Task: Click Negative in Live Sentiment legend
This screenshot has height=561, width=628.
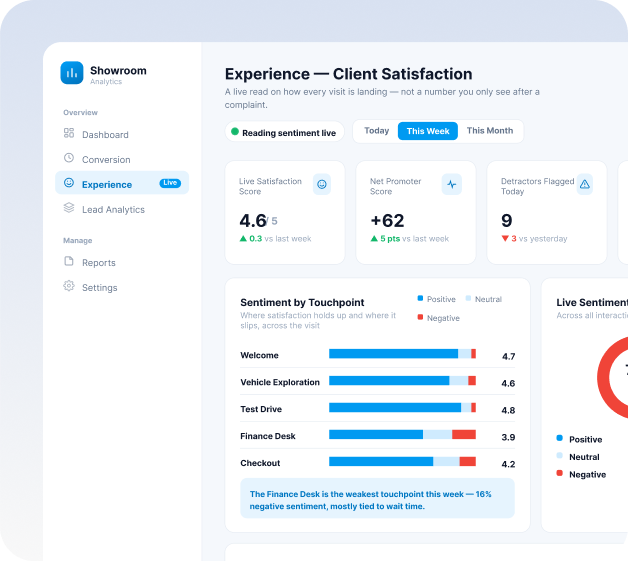Action: pyautogui.click(x=581, y=475)
